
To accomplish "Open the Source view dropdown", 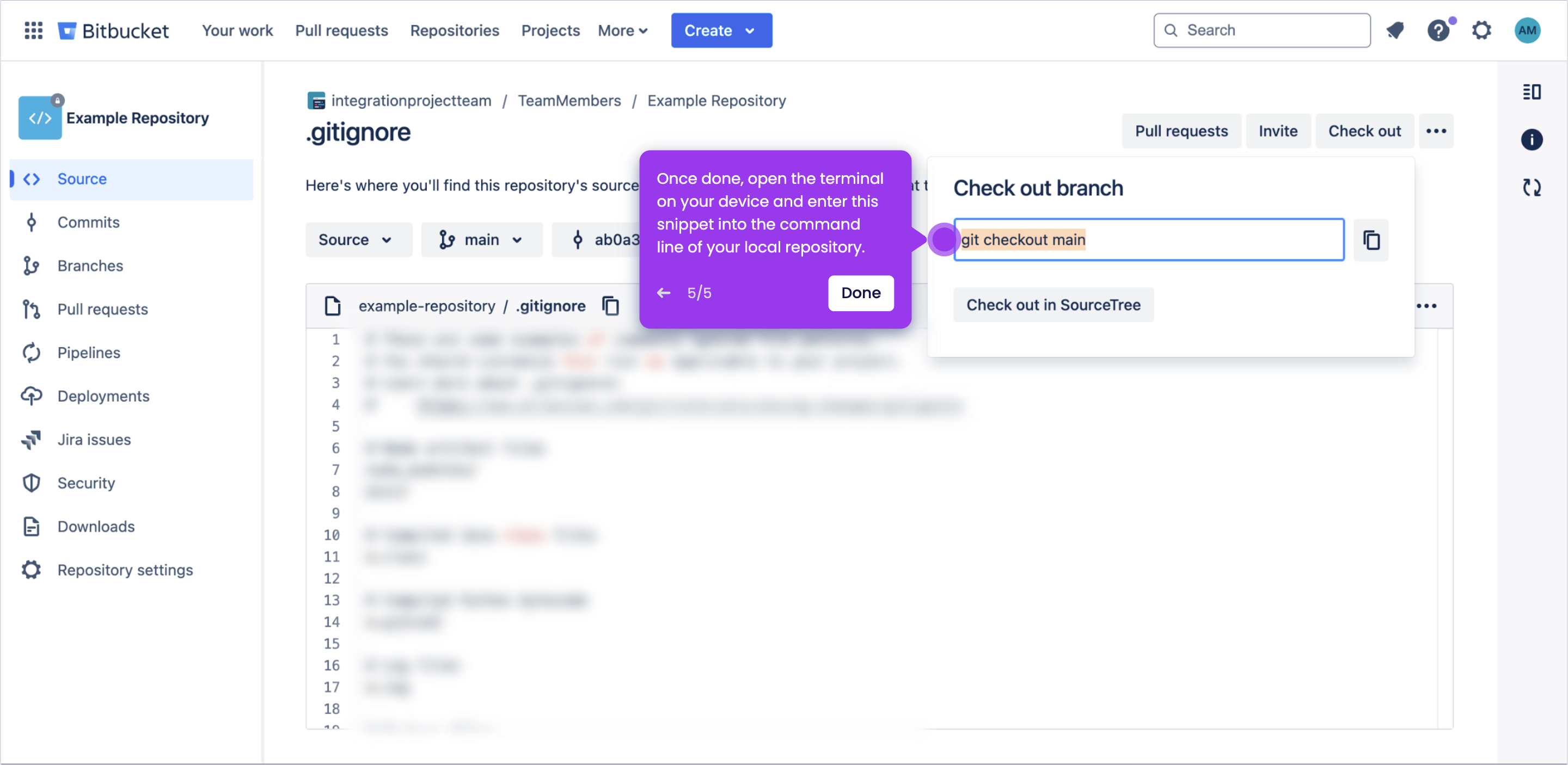I will point(359,239).
